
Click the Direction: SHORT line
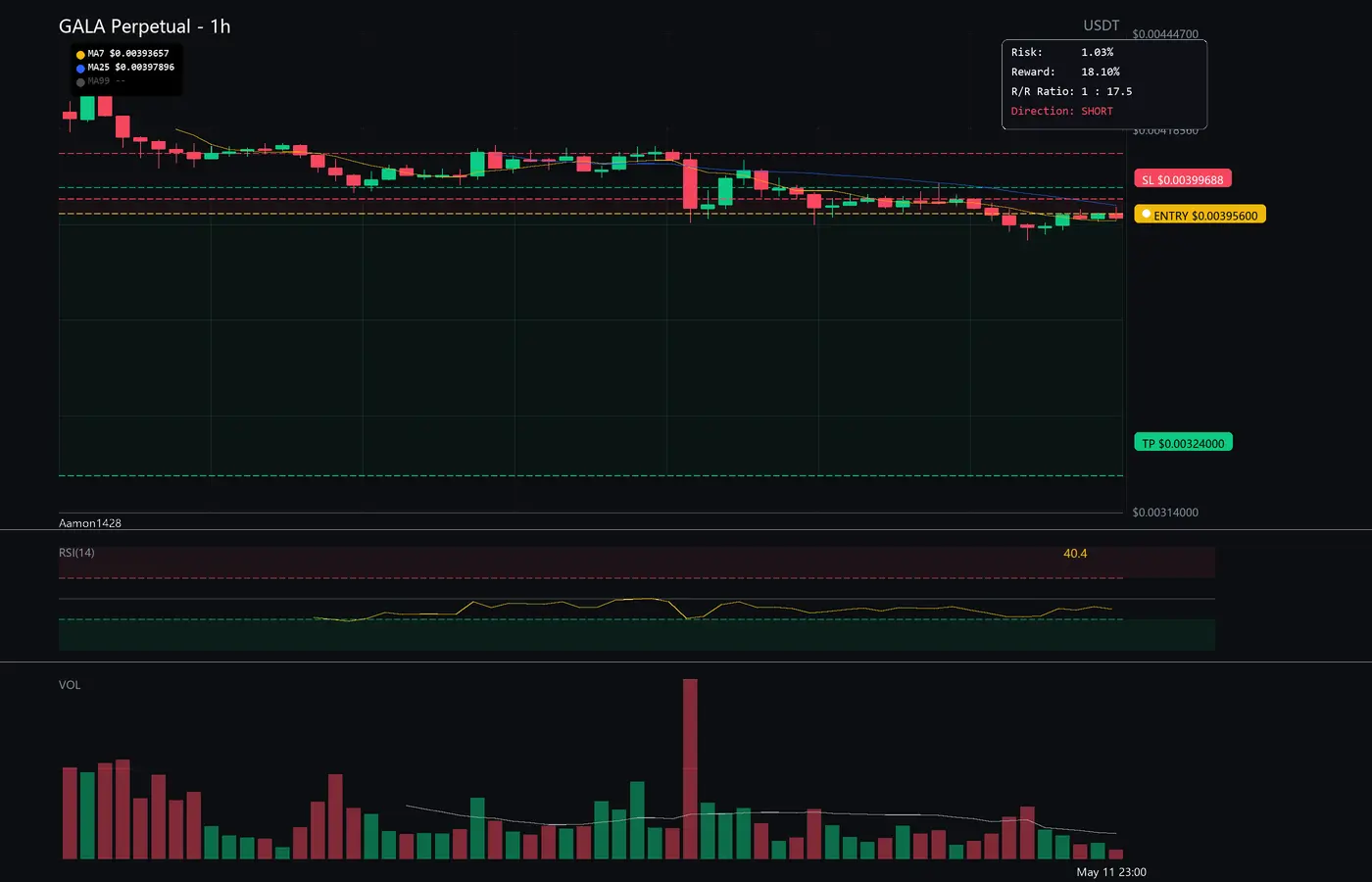pyautogui.click(x=1062, y=111)
